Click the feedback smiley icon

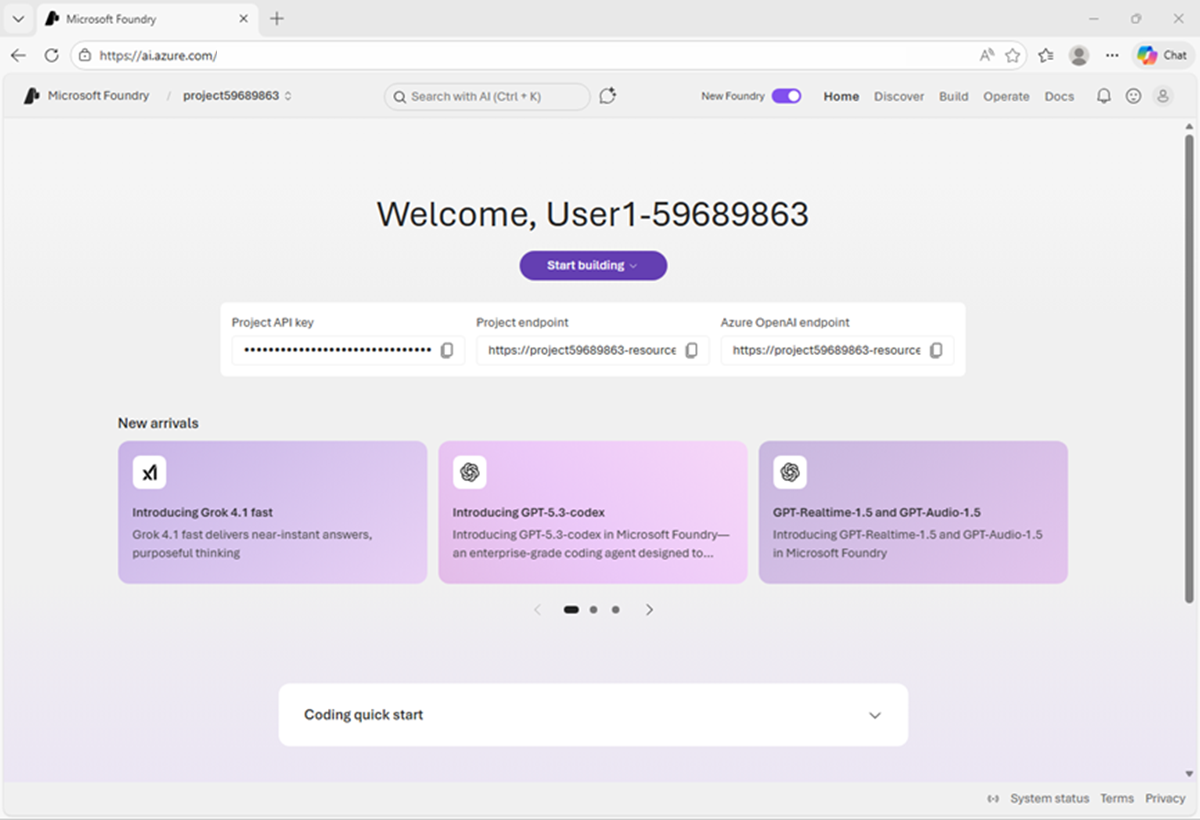pyautogui.click(x=1133, y=96)
